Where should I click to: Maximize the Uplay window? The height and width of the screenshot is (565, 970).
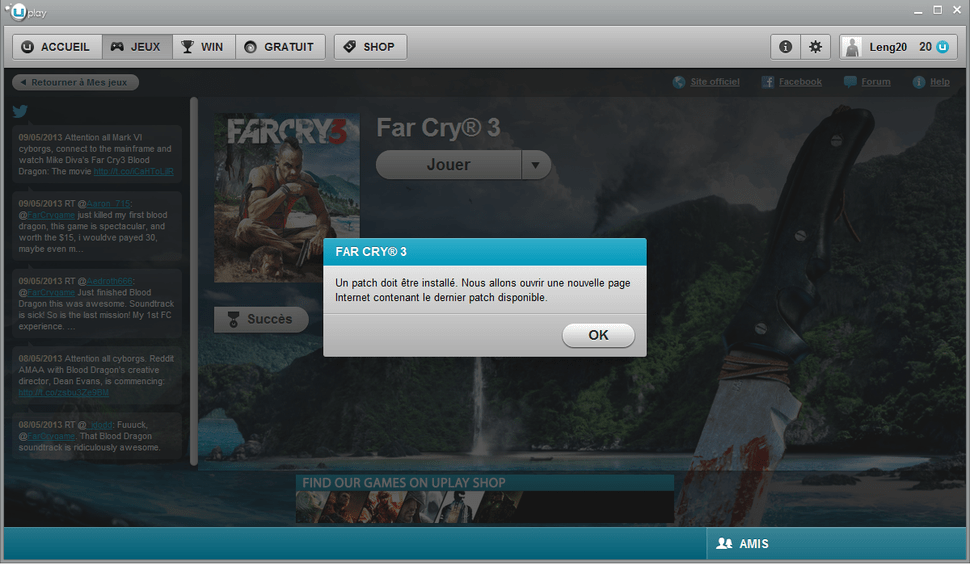tap(938, 11)
